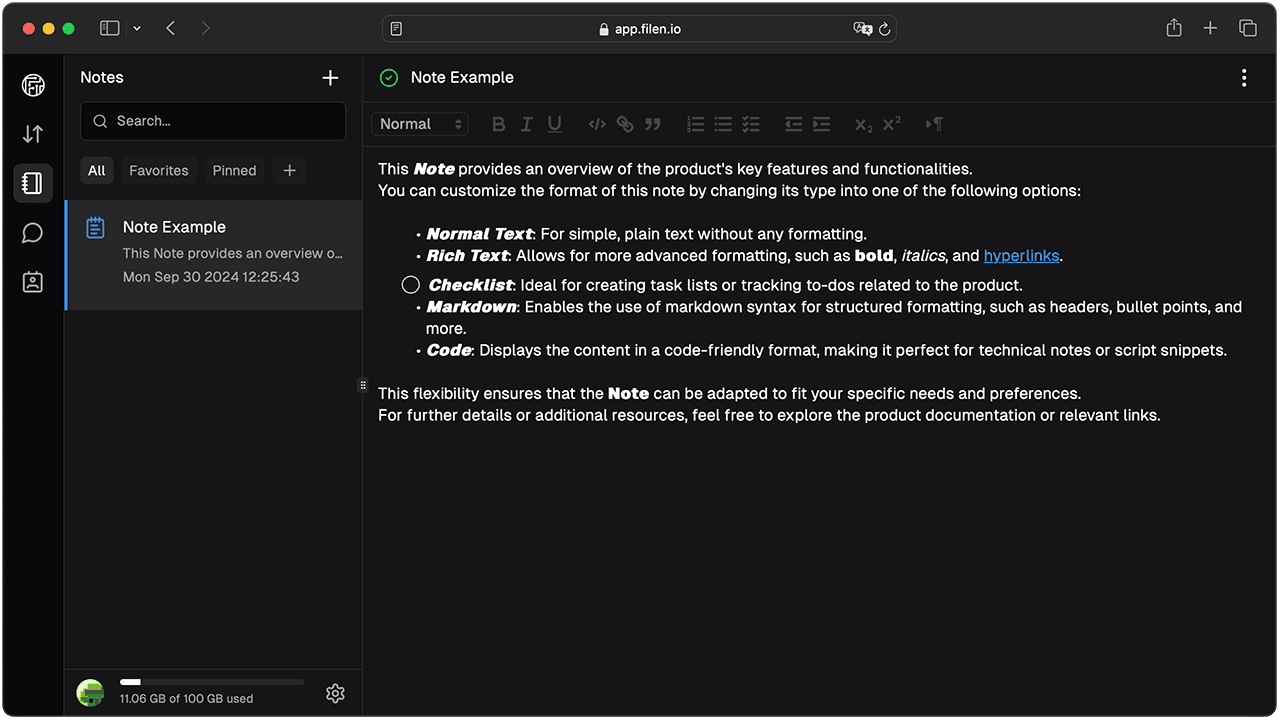This screenshot has height=720, width=1280.
Task: Apply blockquote formatting
Action: (x=653, y=124)
